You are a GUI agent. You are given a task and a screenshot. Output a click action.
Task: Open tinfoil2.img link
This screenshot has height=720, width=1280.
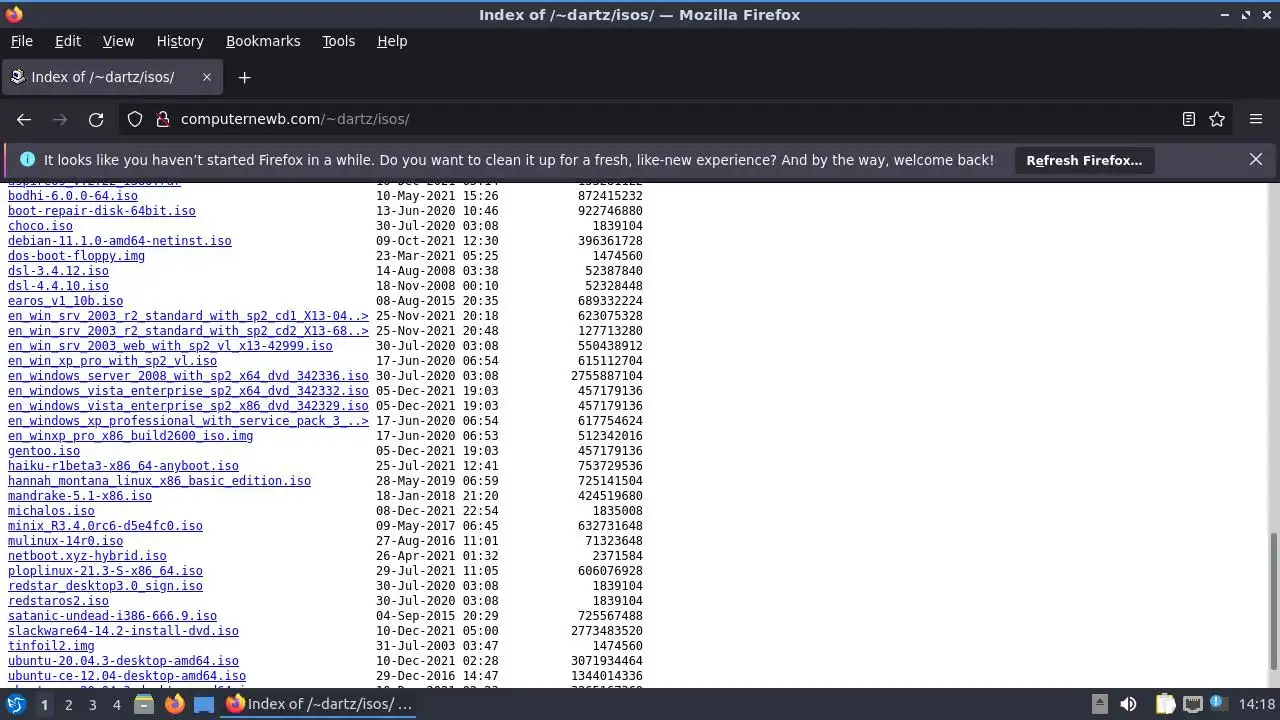pos(51,646)
